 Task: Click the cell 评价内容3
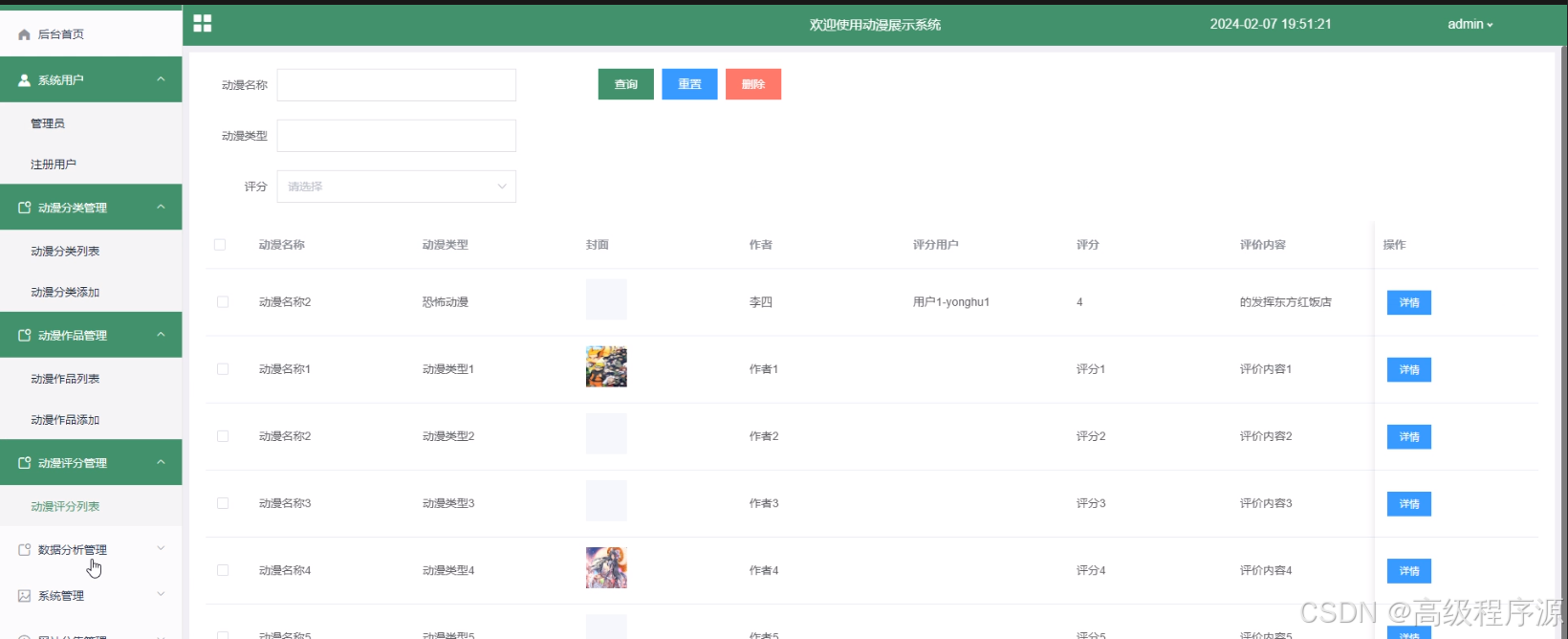tap(1265, 503)
